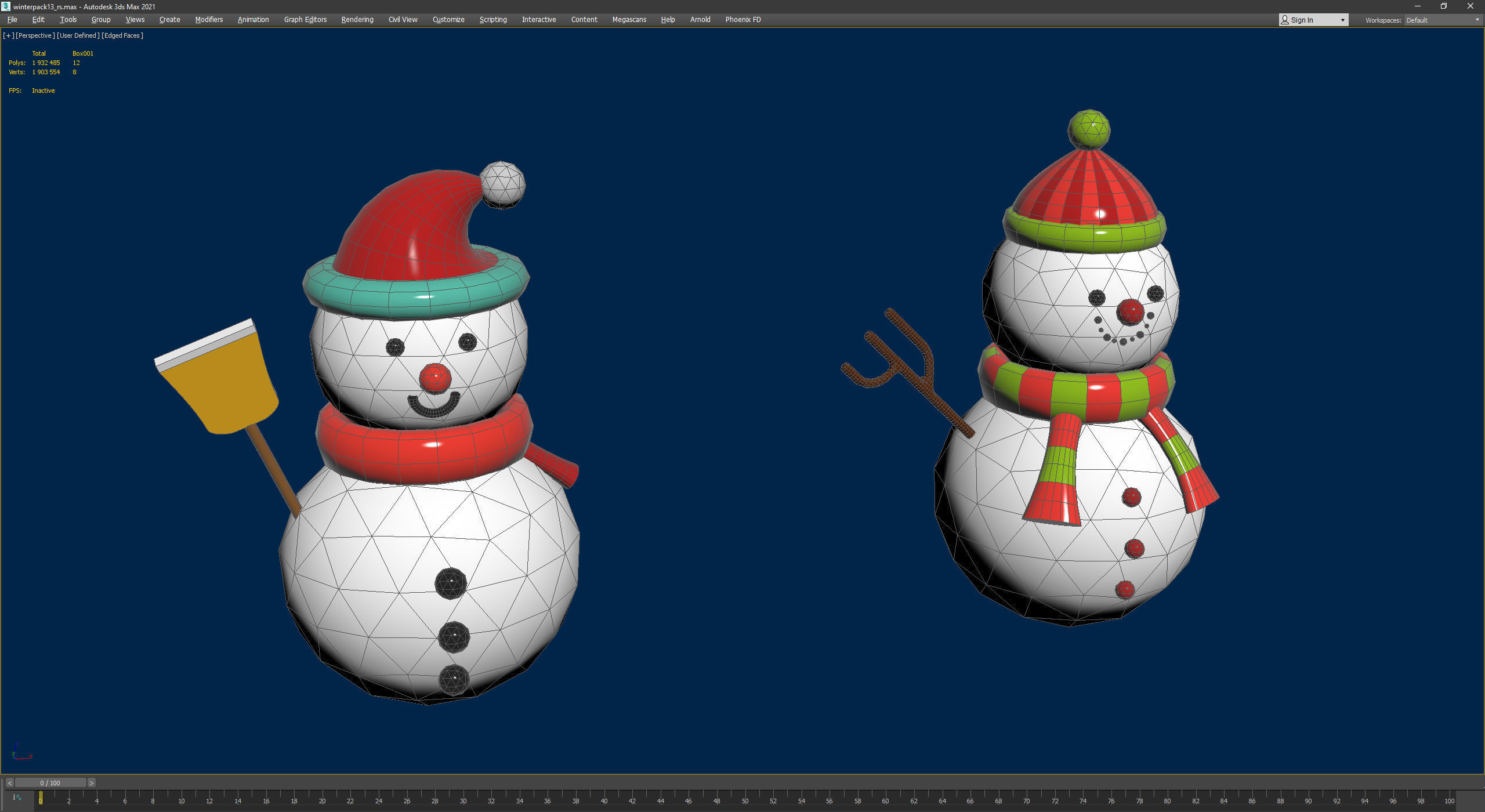Viewport: 1485px width, 812px height.
Task: Open the Animation menu
Action: click(x=253, y=20)
